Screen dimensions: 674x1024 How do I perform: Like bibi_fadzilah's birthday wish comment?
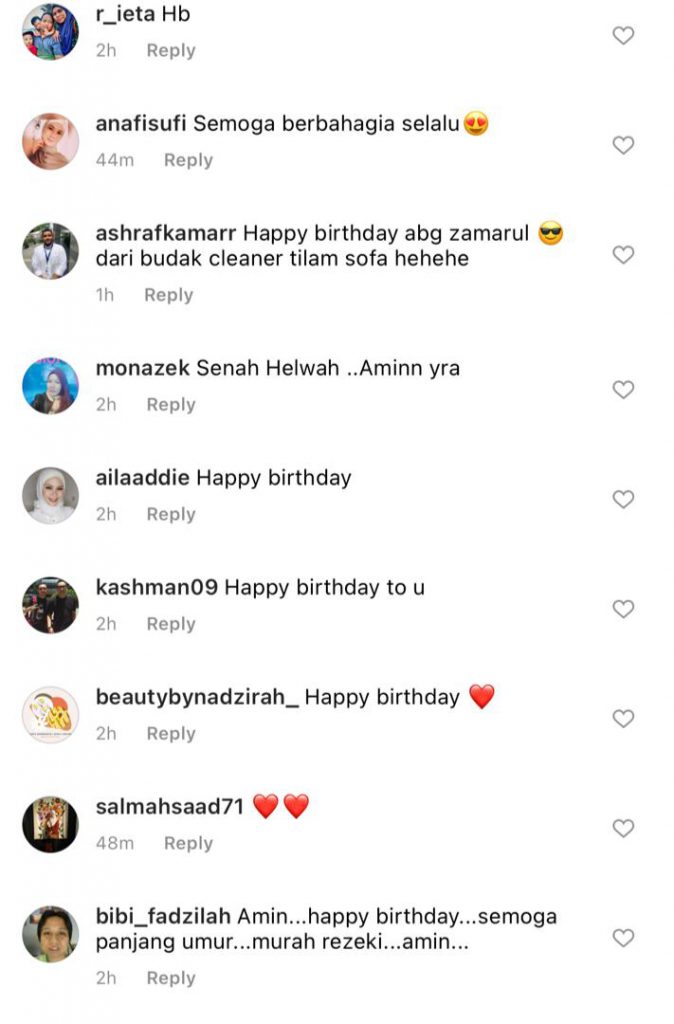pyautogui.click(x=623, y=938)
